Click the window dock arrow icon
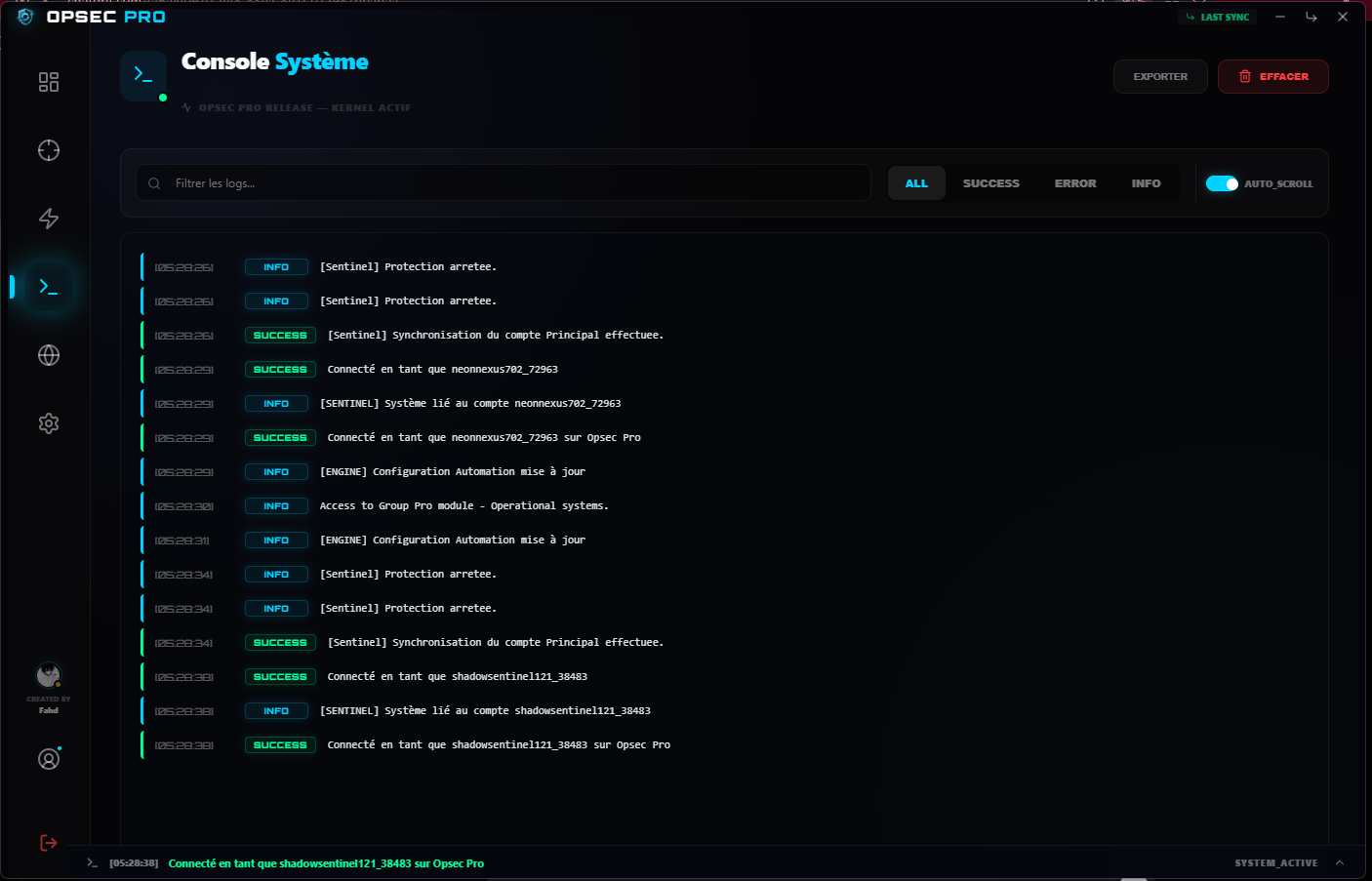1372x881 pixels. point(1311,17)
